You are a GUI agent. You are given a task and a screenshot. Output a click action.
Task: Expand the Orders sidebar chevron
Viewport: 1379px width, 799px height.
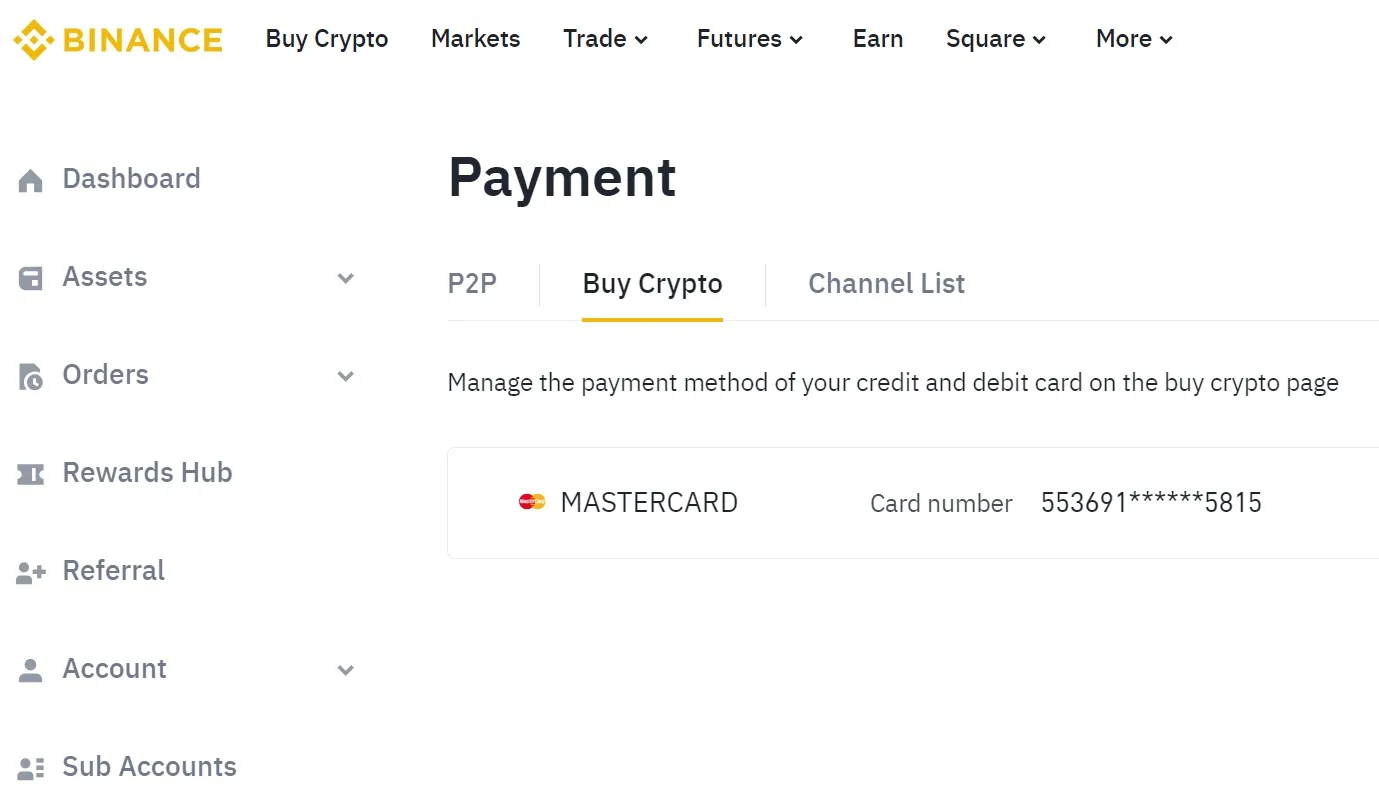(346, 376)
